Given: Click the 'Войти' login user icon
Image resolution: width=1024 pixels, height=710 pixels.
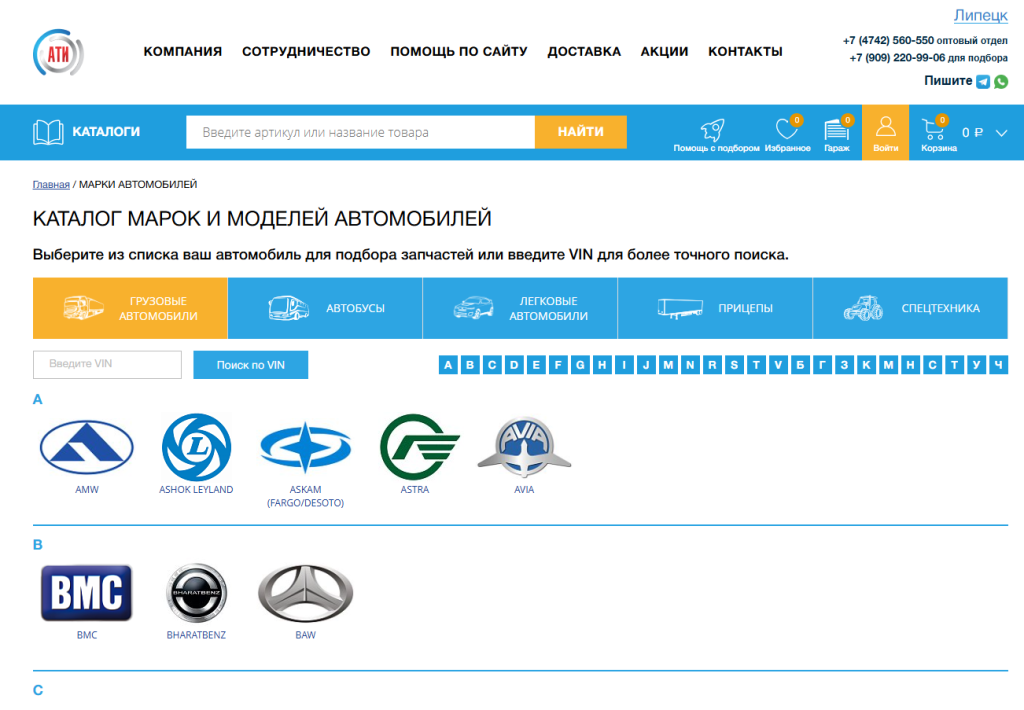Looking at the screenshot, I should 885,133.
